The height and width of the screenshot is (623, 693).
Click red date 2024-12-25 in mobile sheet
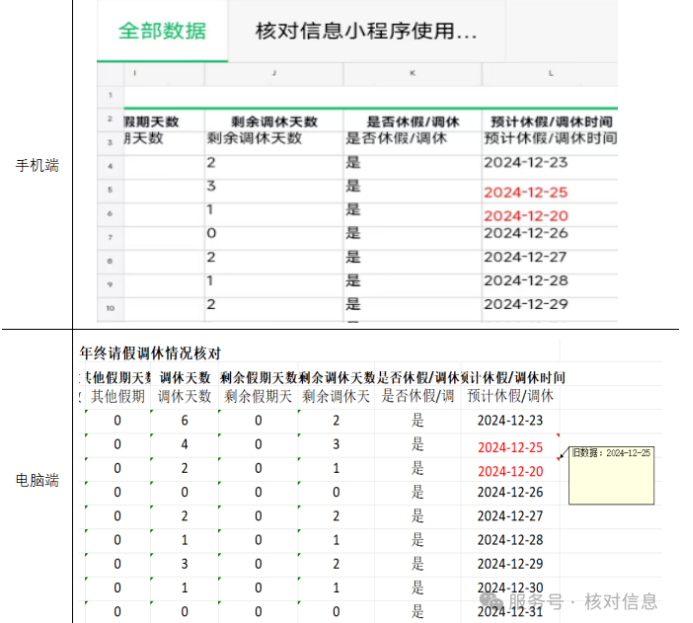(x=525, y=192)
